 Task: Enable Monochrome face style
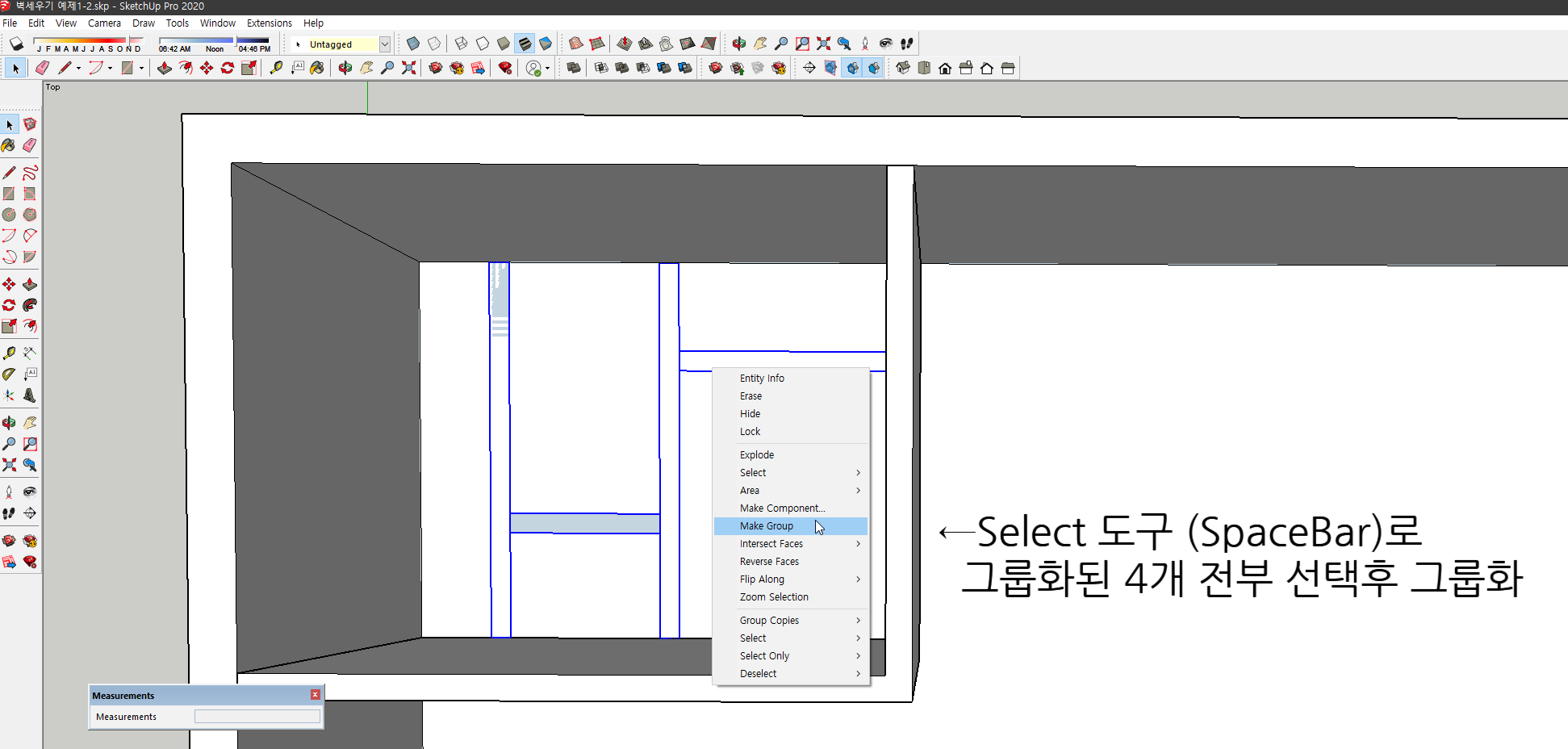546,44
